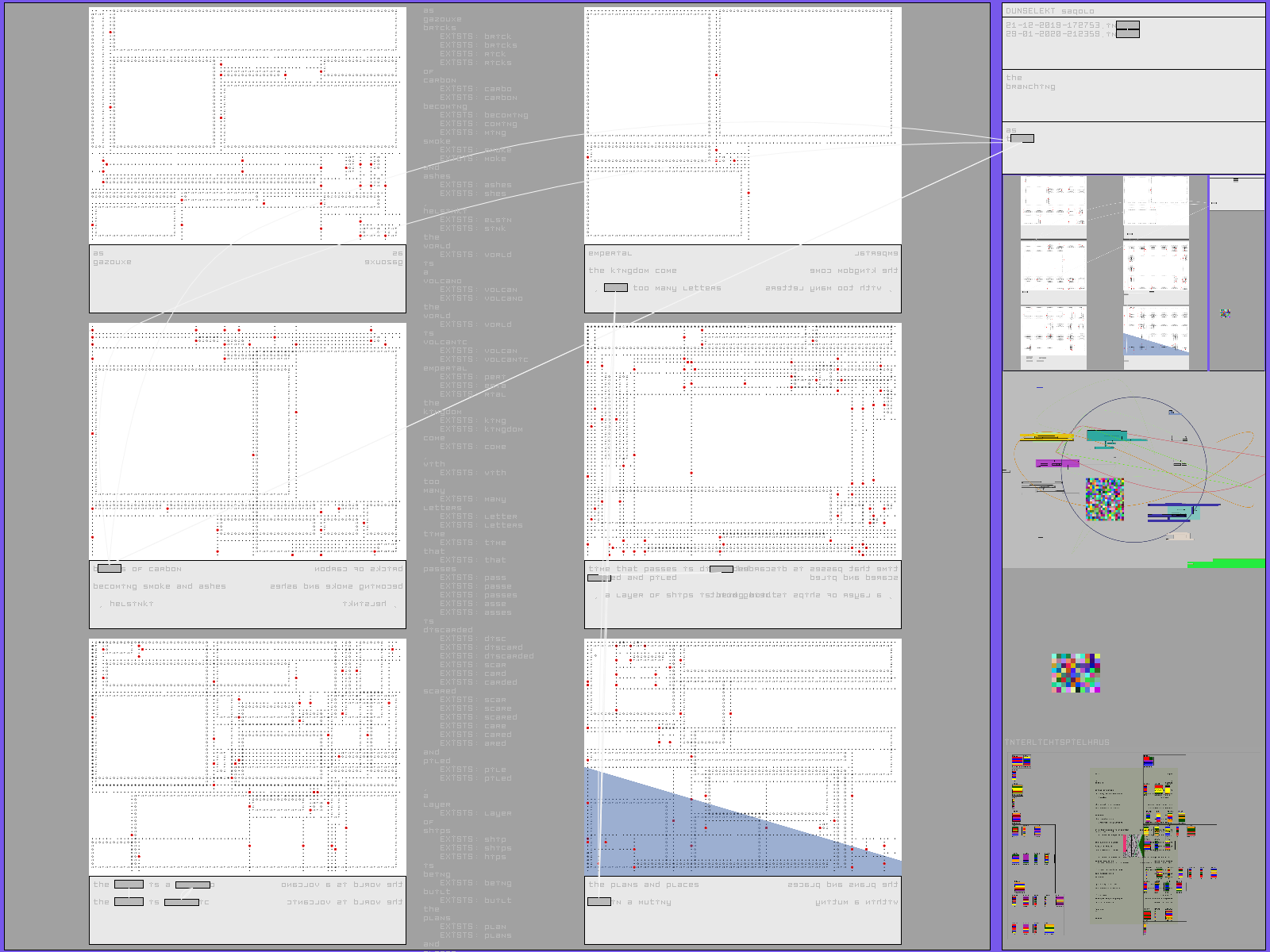The height and width of the screenshot is (952, 1270).
Task: Click the 'the branching' text in the right panel
Action: pyautogui.click(x=1030, y=83)
